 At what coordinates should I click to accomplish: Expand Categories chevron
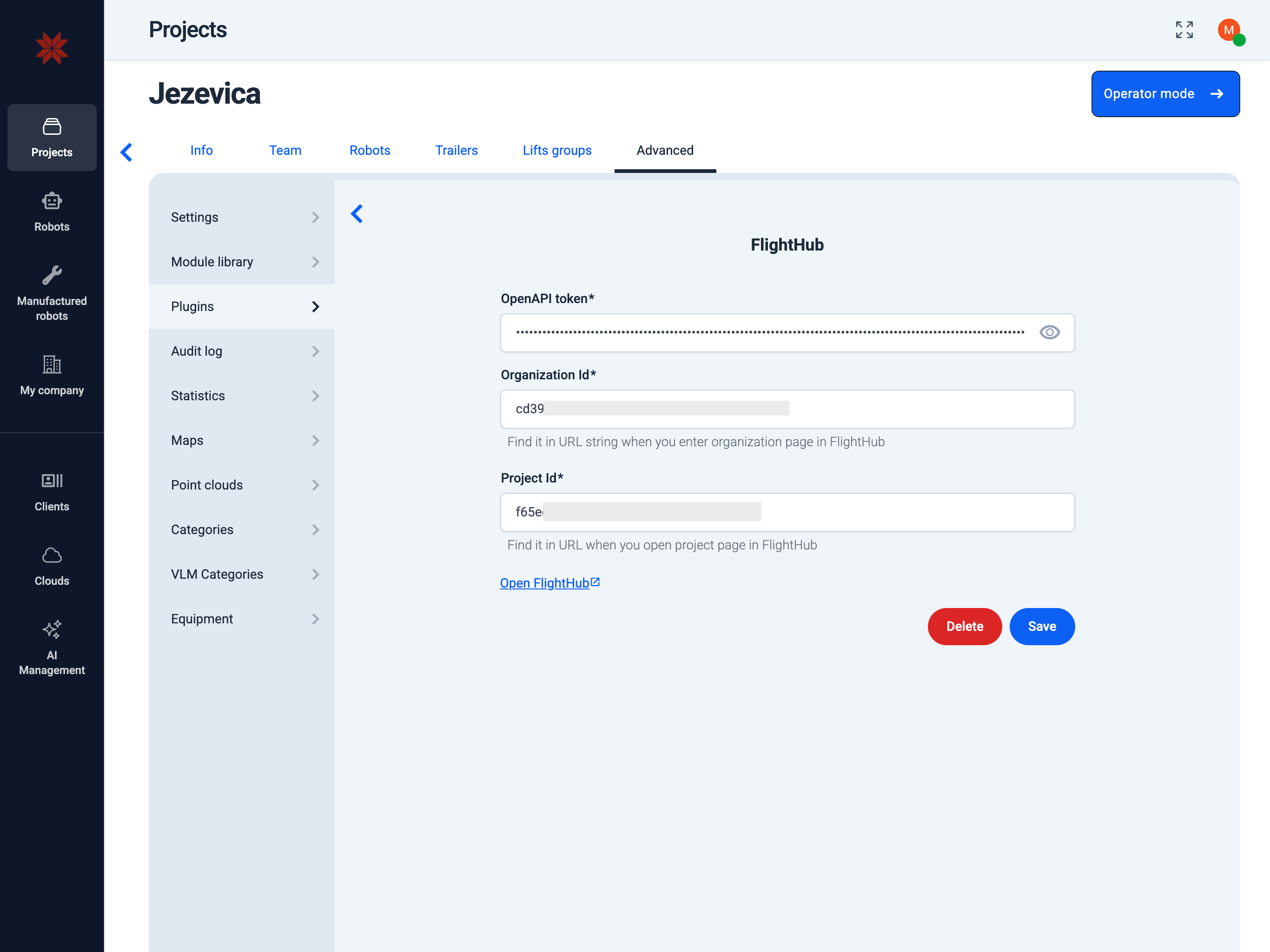click(x=315, y=530)
